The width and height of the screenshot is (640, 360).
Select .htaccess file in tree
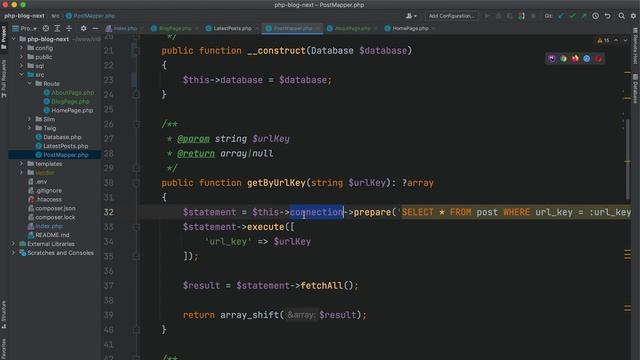(x=44, y=199)
